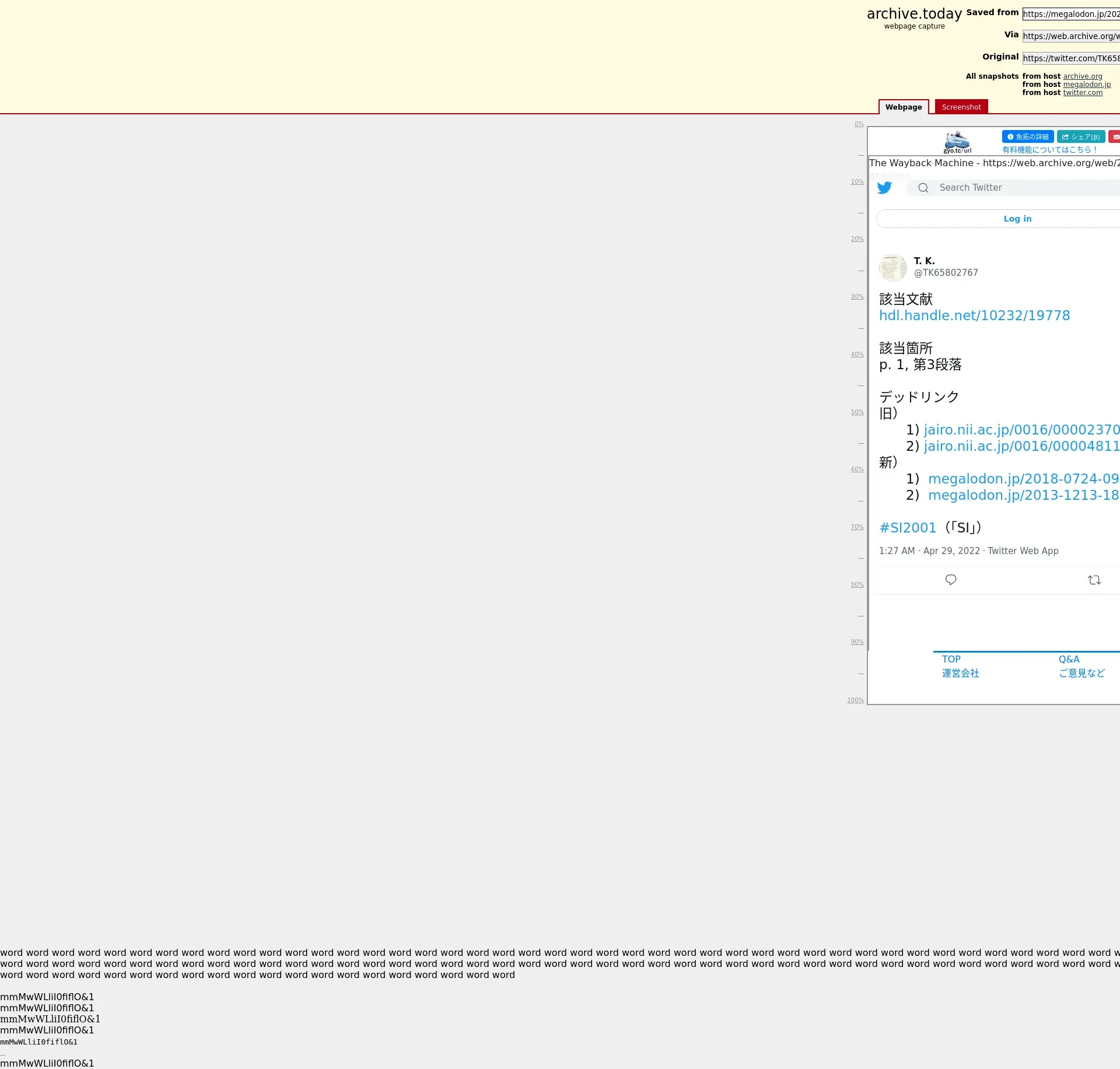Screen dimensions: 1120x1069
Task: Jump to 100% page marker
Action: [x=855, y=700]
